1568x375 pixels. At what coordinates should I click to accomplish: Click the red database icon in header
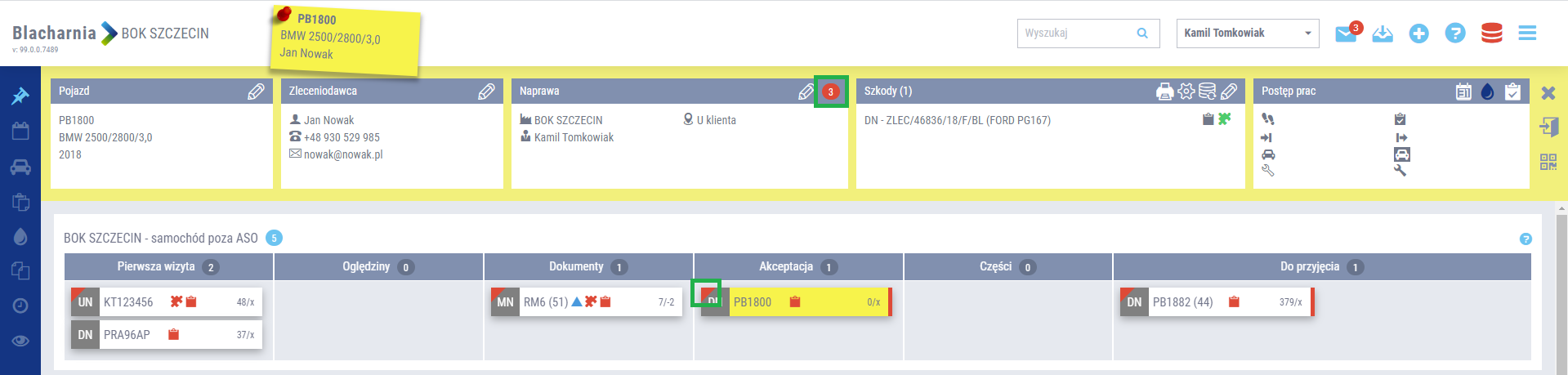pyautogui.click(x=1491, y=33)
